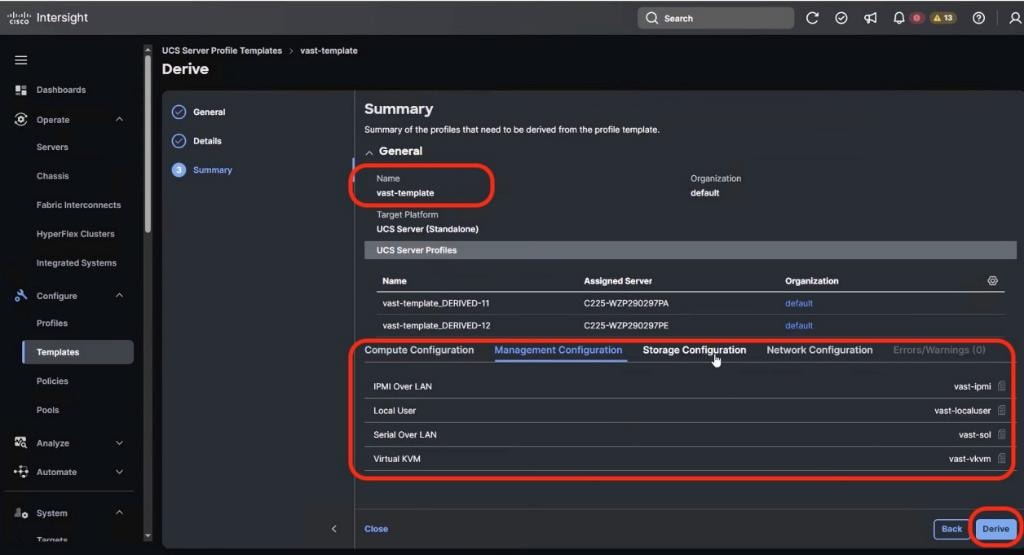Screen dimensions: 1024x555
Task: Collapse the Configure menu section
Action: (120, 296)
